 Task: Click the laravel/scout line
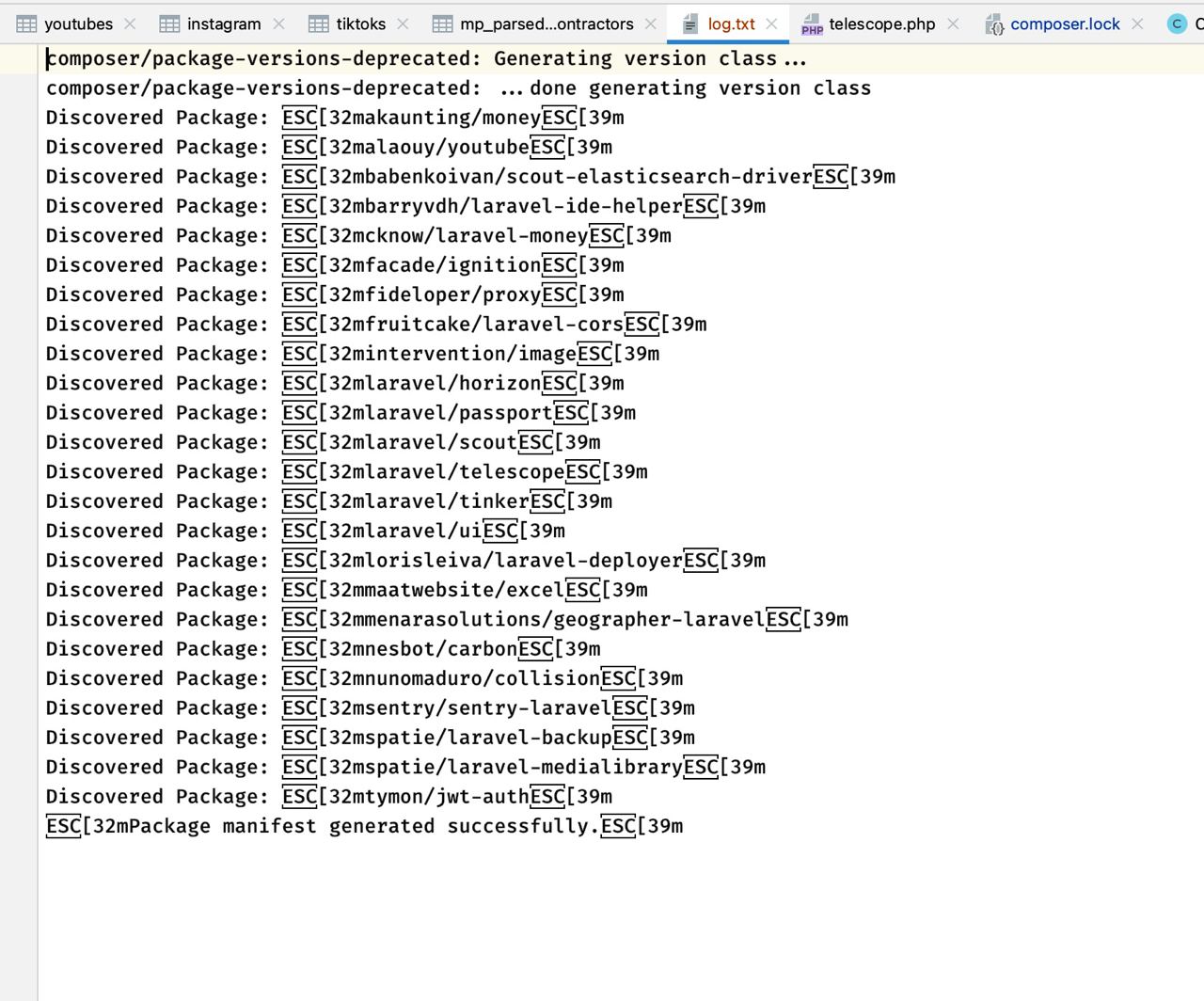pos(324,442)
